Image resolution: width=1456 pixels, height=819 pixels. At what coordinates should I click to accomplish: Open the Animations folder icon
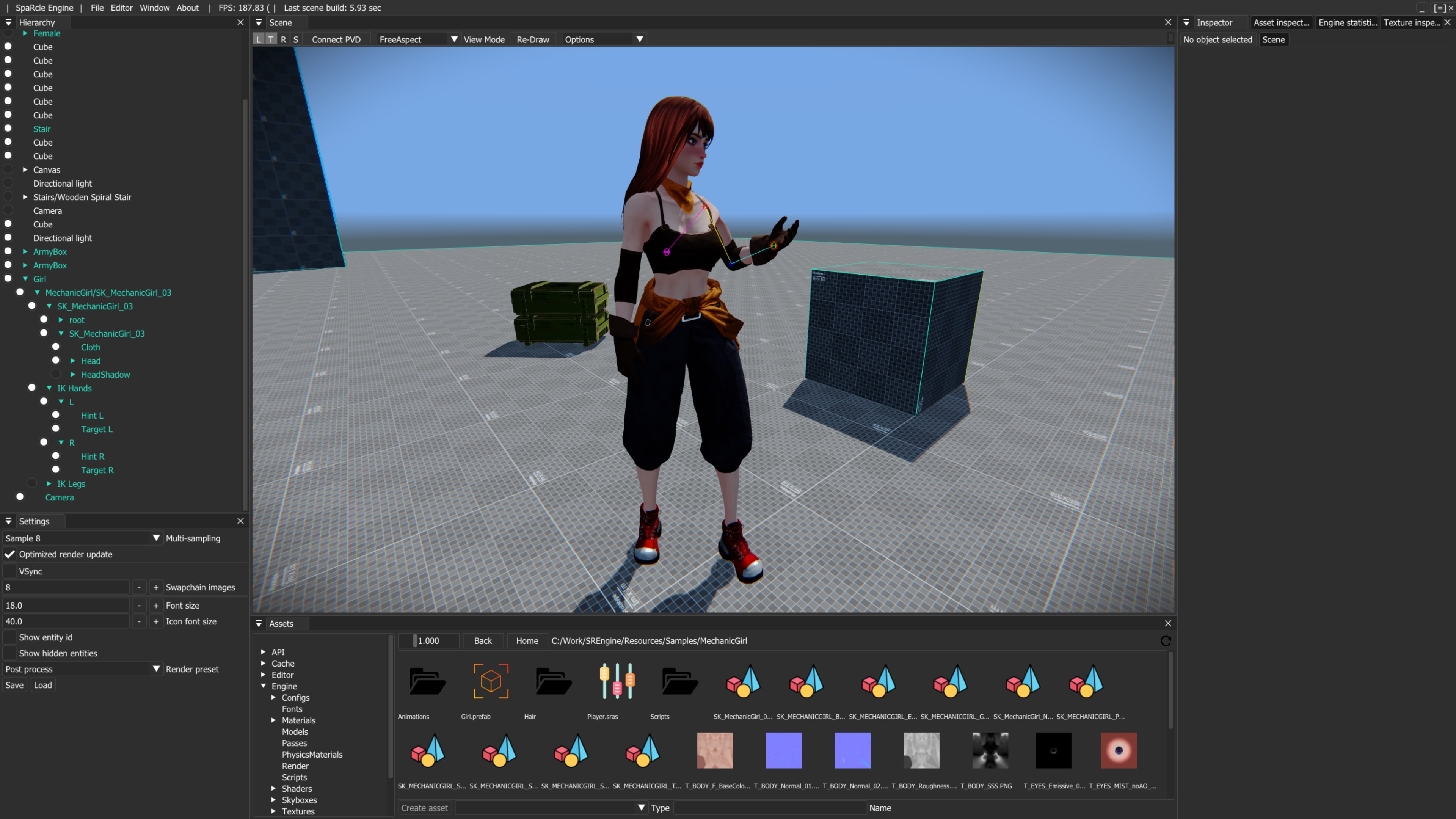click(427, 681)
